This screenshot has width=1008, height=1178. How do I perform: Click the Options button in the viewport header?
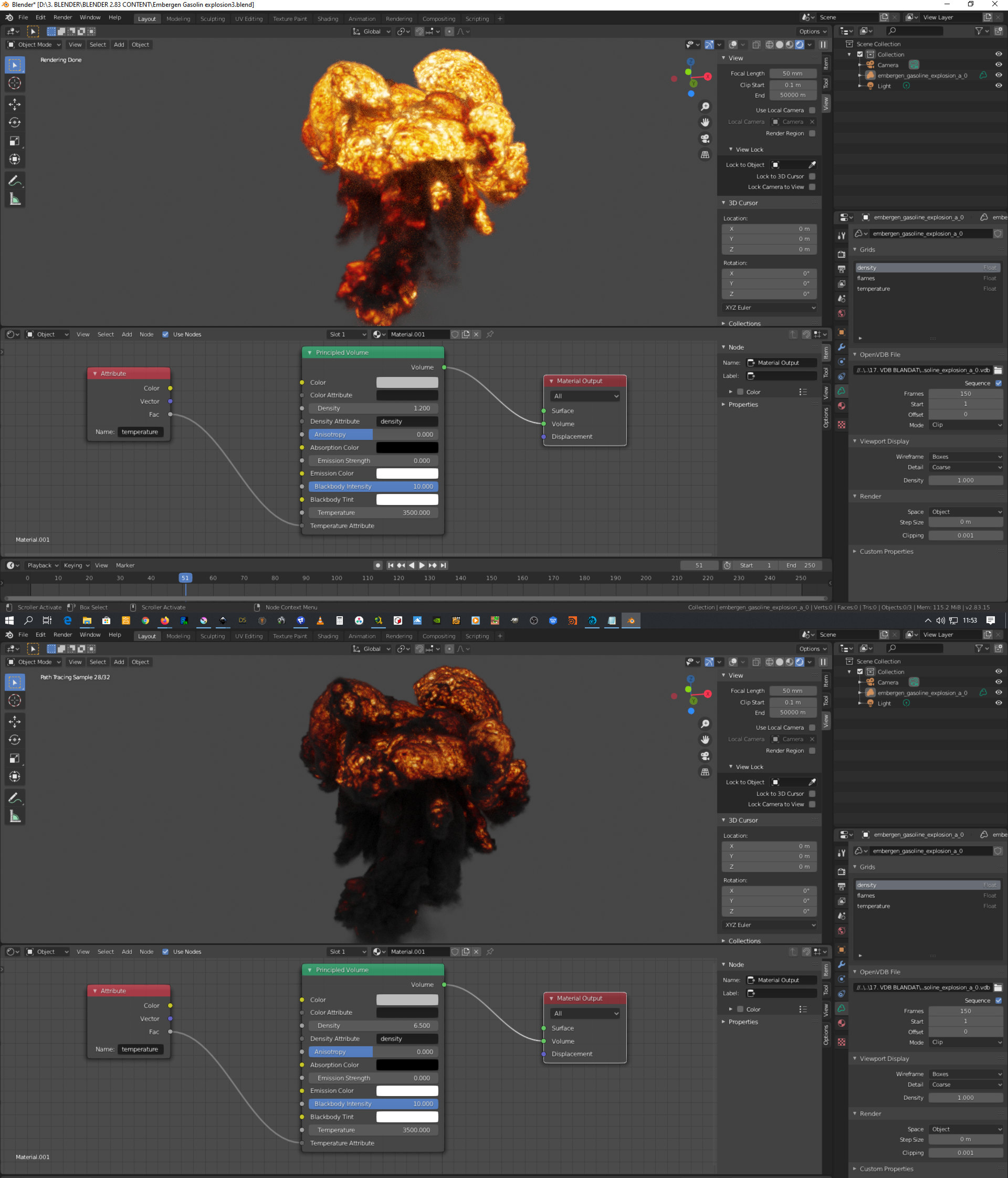pos(812,31)
